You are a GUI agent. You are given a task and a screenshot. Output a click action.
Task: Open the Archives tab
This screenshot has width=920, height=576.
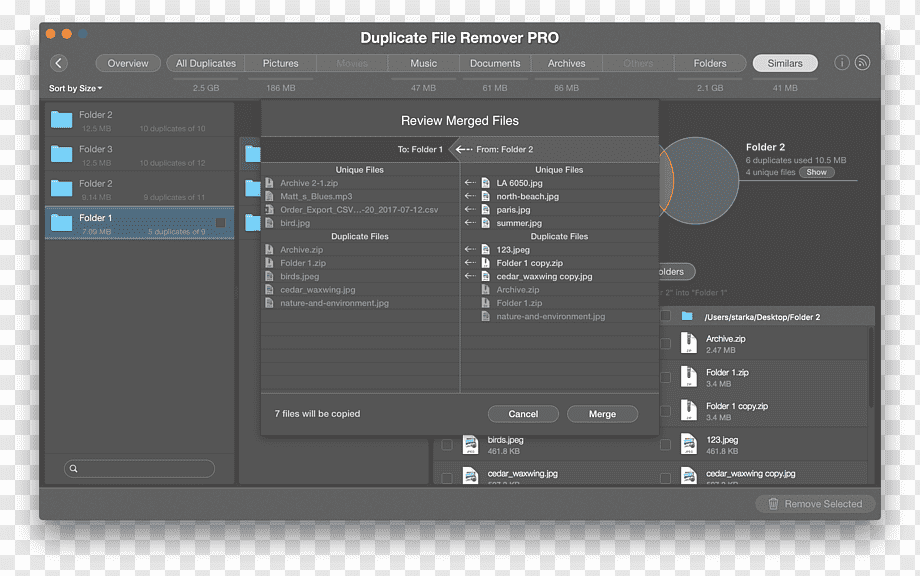(x=567, y=63)
